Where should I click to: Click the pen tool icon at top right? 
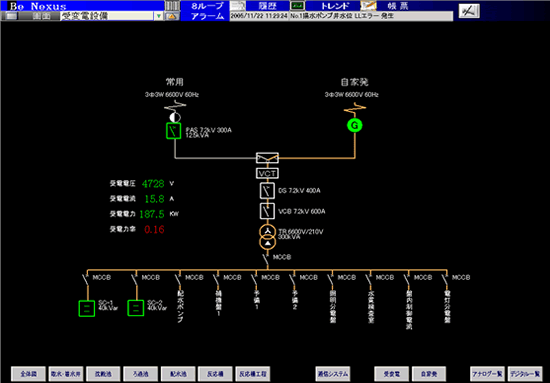click(x=469, y=12)
